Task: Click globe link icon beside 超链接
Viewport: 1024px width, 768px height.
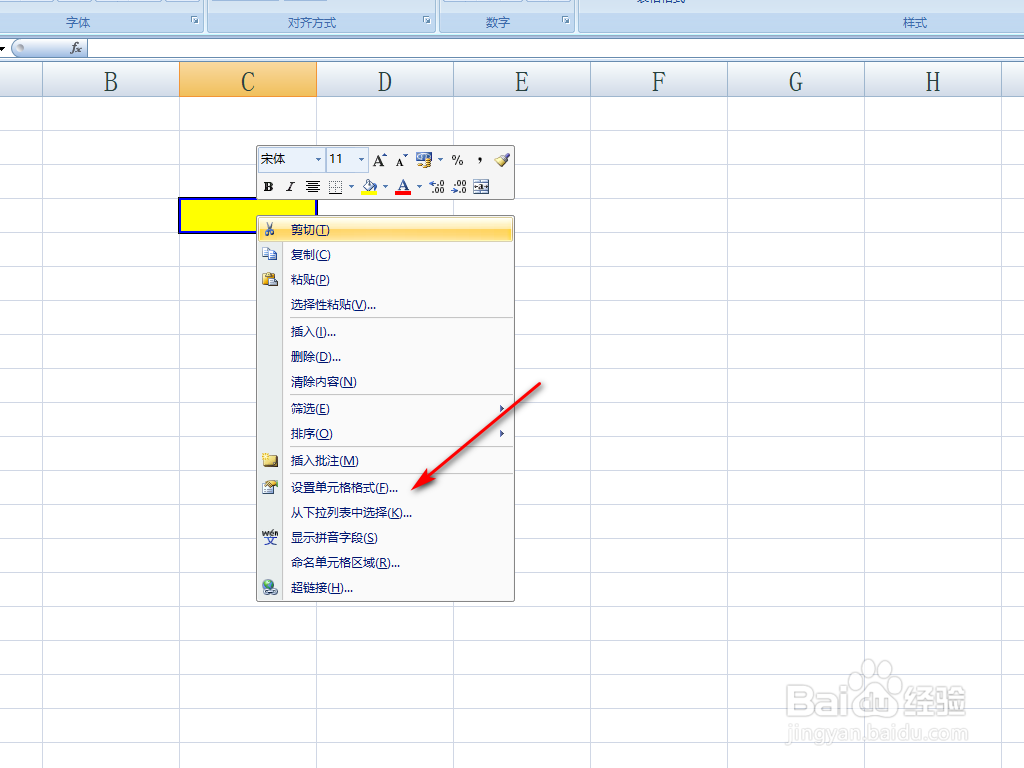Action: pyautogui.click(x=270, y=587)
